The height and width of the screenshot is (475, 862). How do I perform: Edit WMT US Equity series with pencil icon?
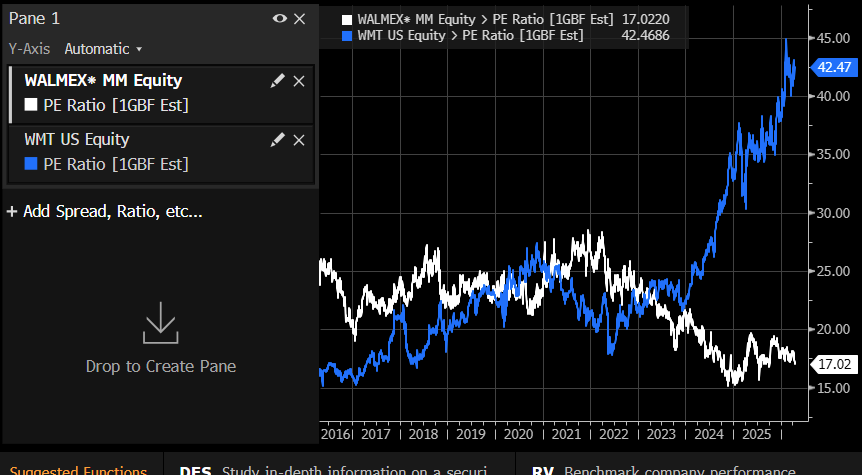278,140
